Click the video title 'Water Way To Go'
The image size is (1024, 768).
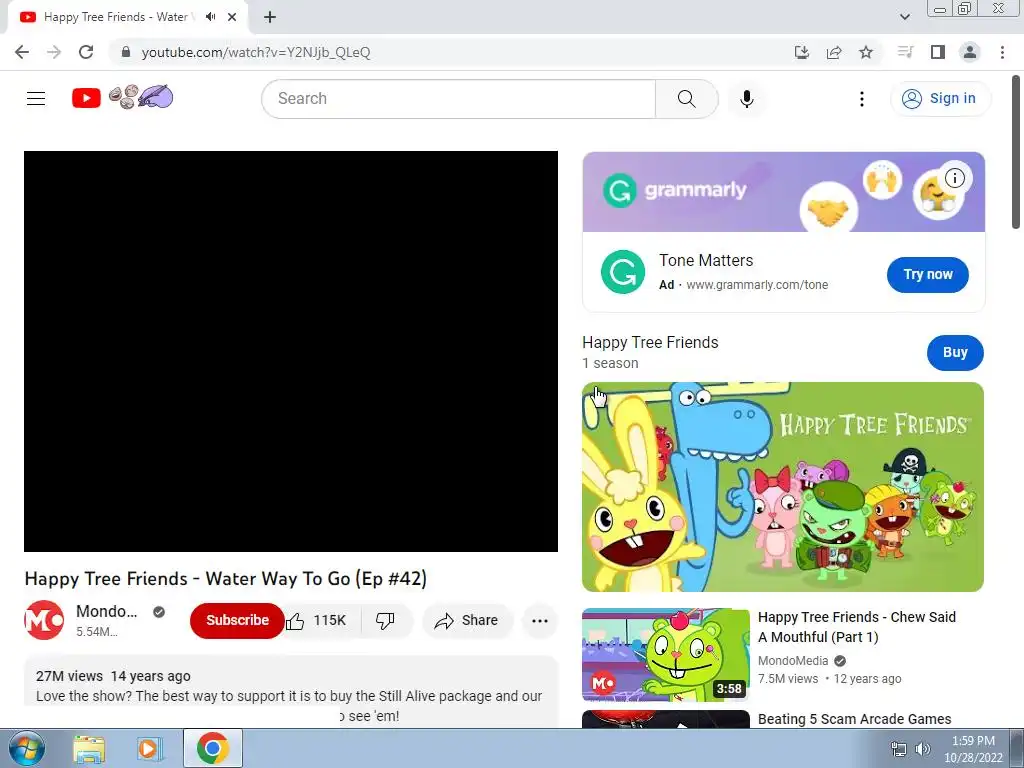(x=225, y=579)
